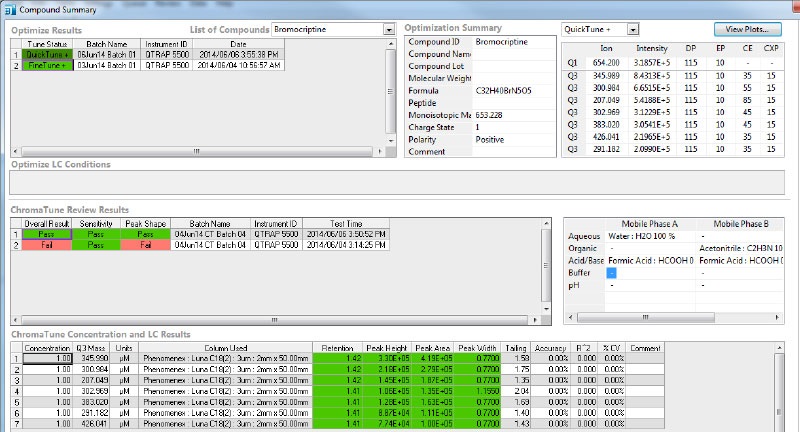Click the Optimize Results scrollbar up arrow
The width and height of the screenshot is (800, 432).
(x=390, y=45)
